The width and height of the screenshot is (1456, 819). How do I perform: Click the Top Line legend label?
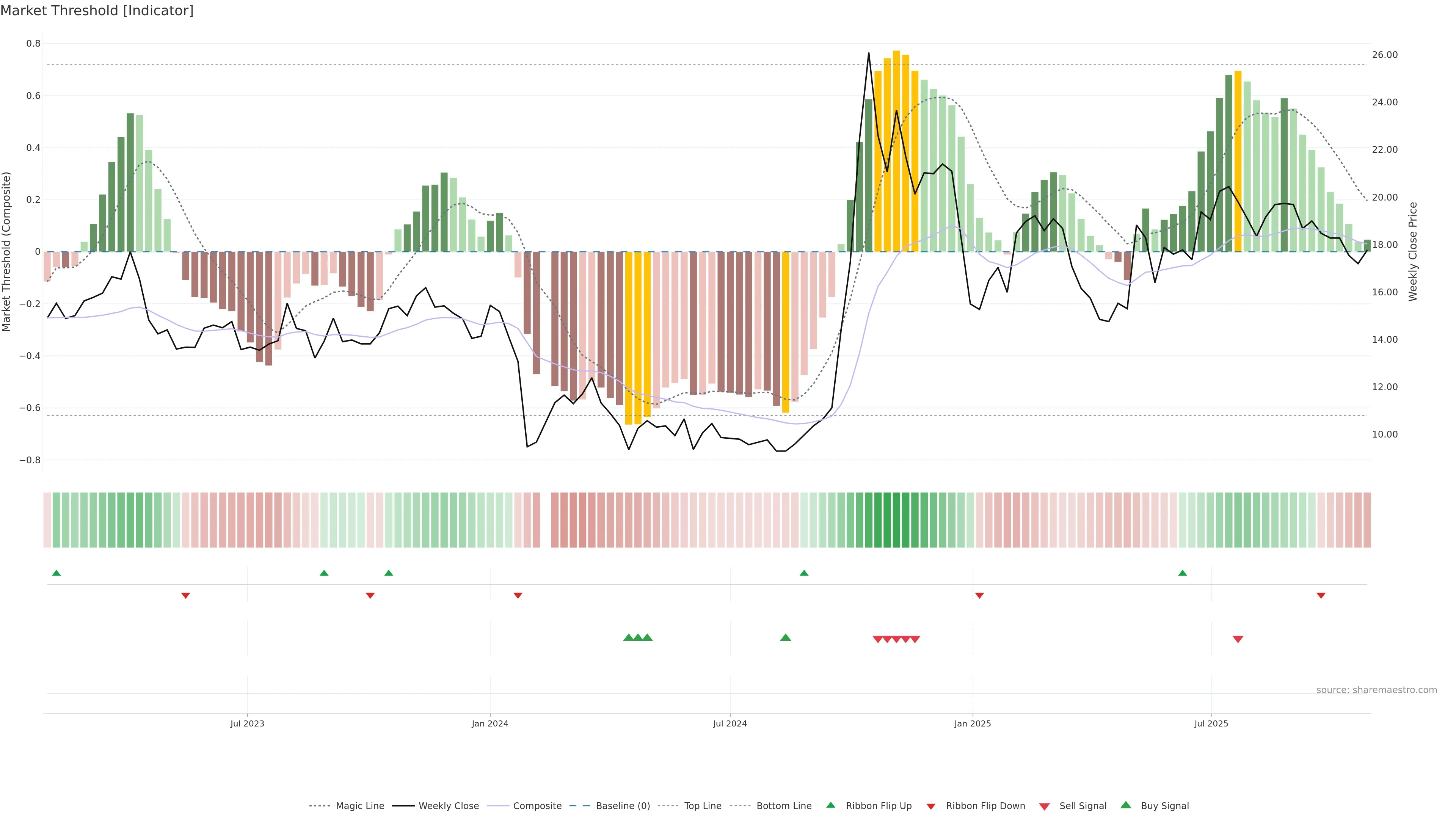pos(703,806)
